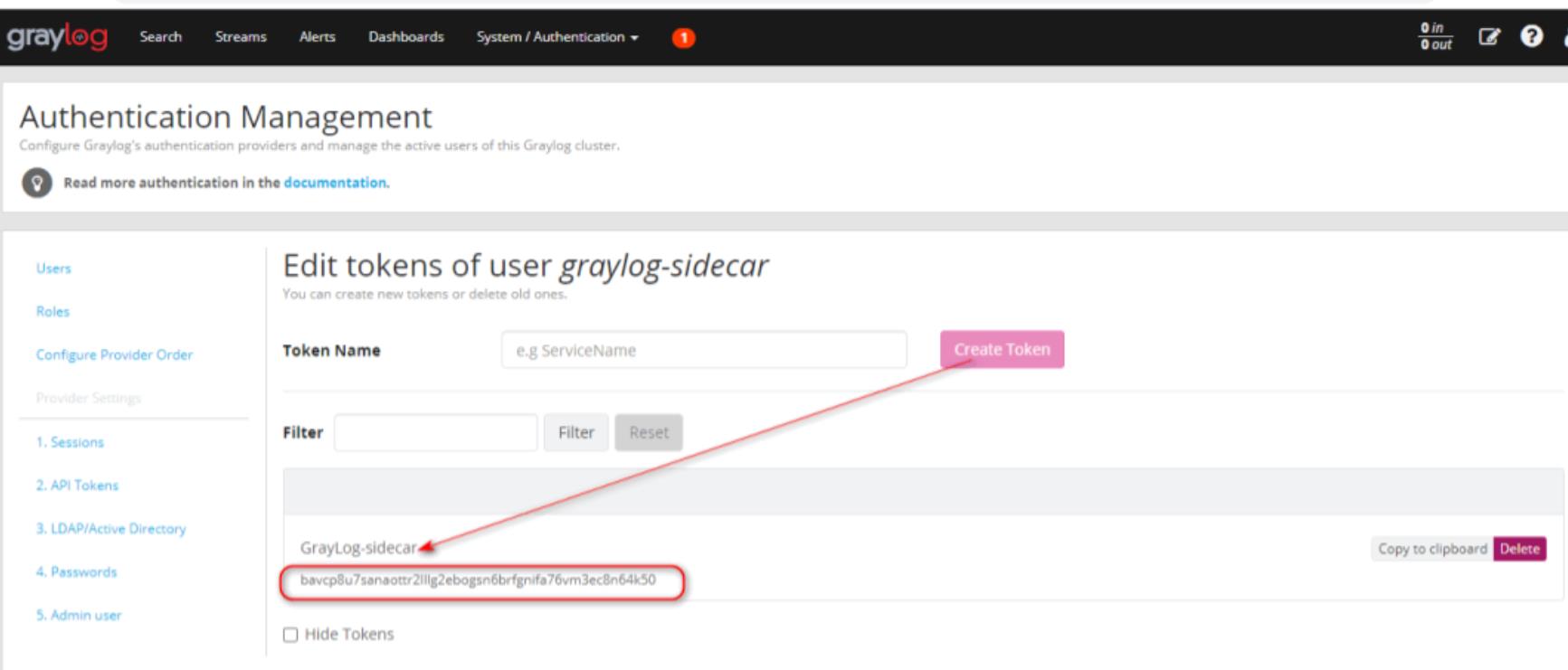Focus the Filter text field
Screen dimensions: 1568x670
click(435, 432)
